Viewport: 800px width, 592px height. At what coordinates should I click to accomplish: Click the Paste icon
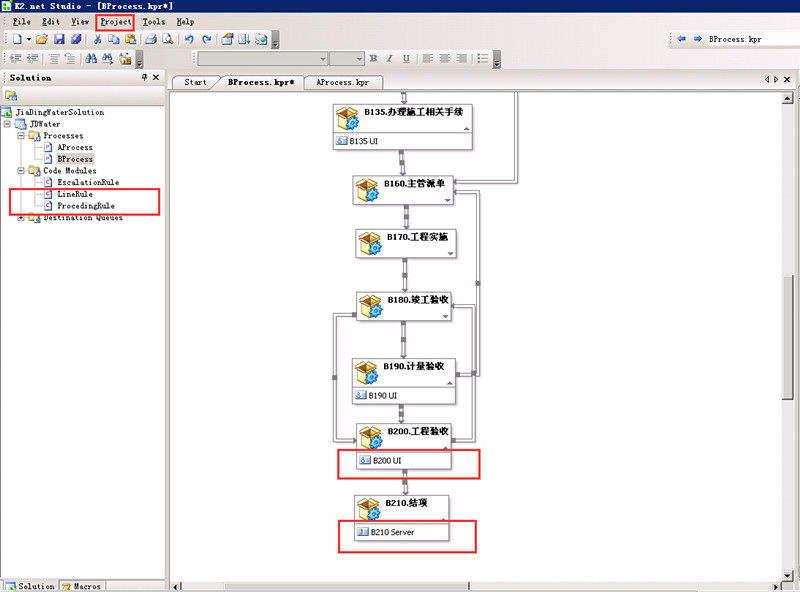pyautogui.click(x=131, y=39)
